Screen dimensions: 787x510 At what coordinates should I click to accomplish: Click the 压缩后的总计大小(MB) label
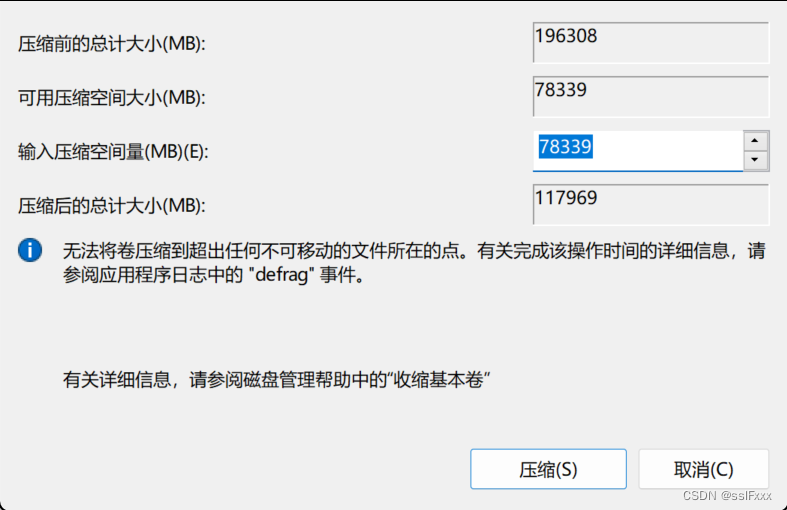[112, 205]
